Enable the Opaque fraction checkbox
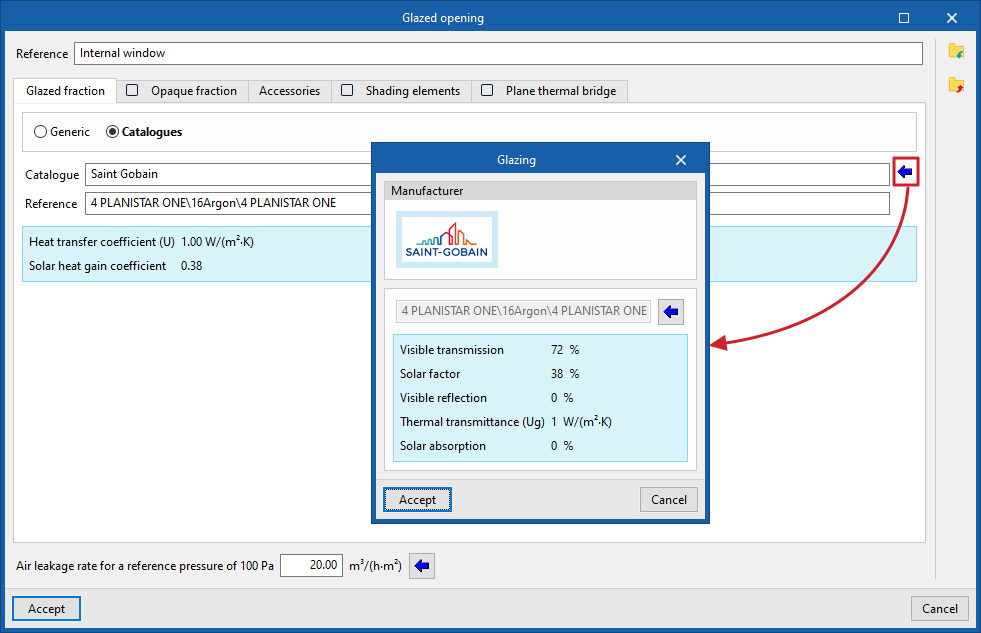981x633 pixels. coord(132,91)
